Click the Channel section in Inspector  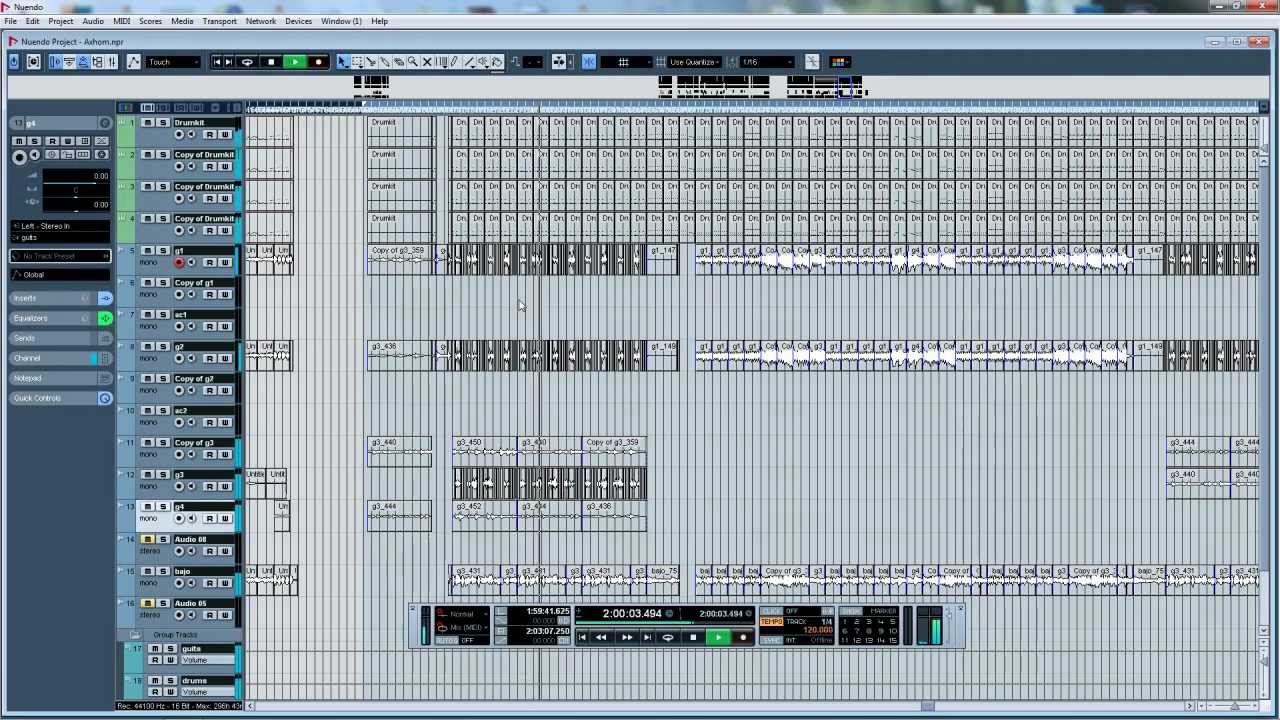tap(52, 358)
